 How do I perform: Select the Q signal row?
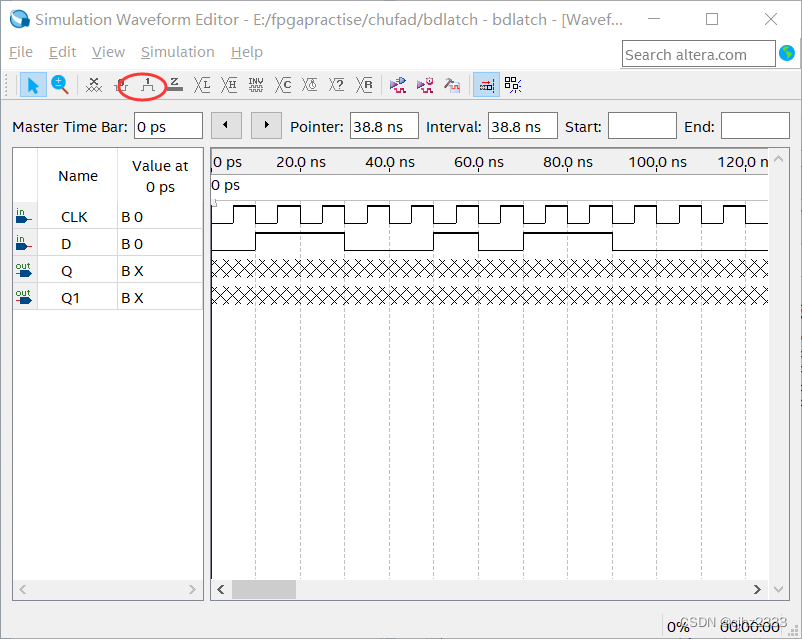108,271
